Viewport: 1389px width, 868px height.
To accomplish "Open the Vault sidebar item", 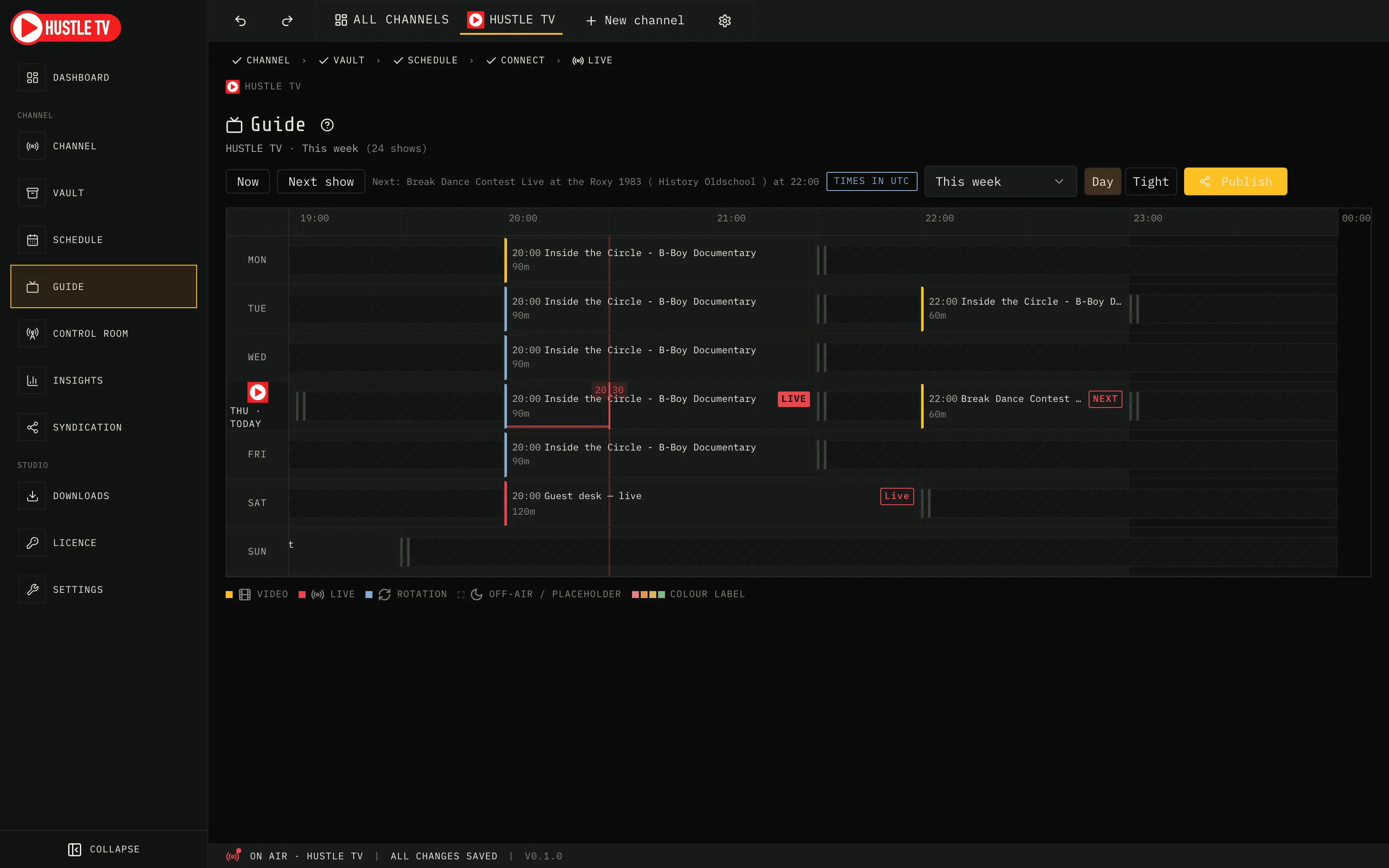I will click(x=103, y=193).
